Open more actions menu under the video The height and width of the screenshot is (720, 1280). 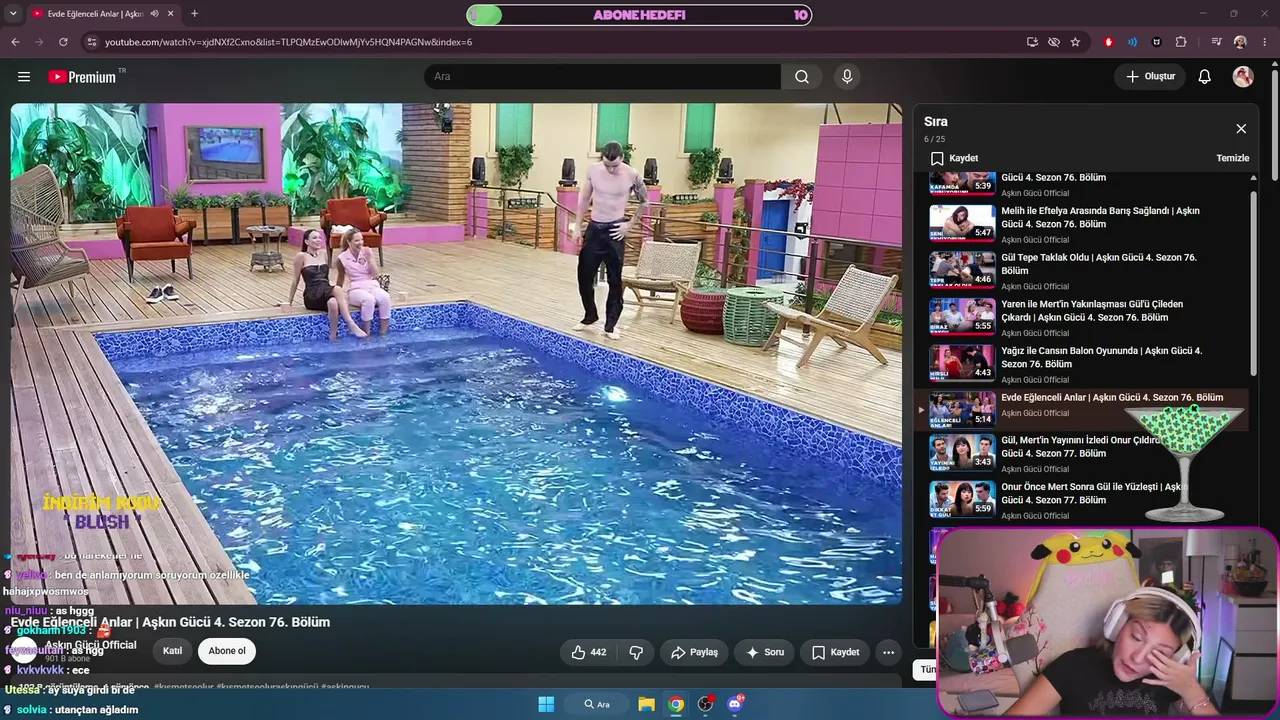[888, 652]
